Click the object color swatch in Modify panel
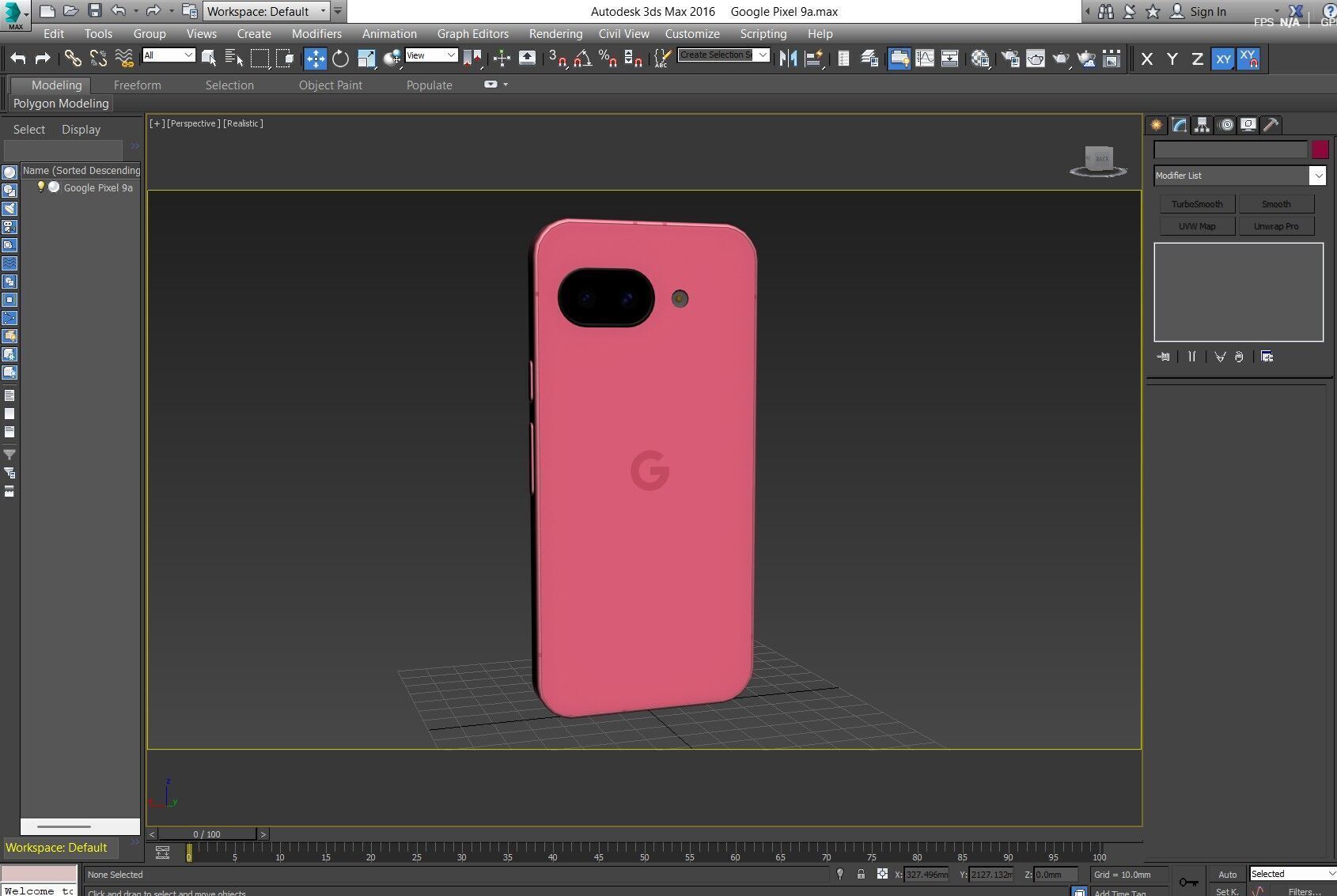Screen dimensions: 1337x896 (1320, 149)
